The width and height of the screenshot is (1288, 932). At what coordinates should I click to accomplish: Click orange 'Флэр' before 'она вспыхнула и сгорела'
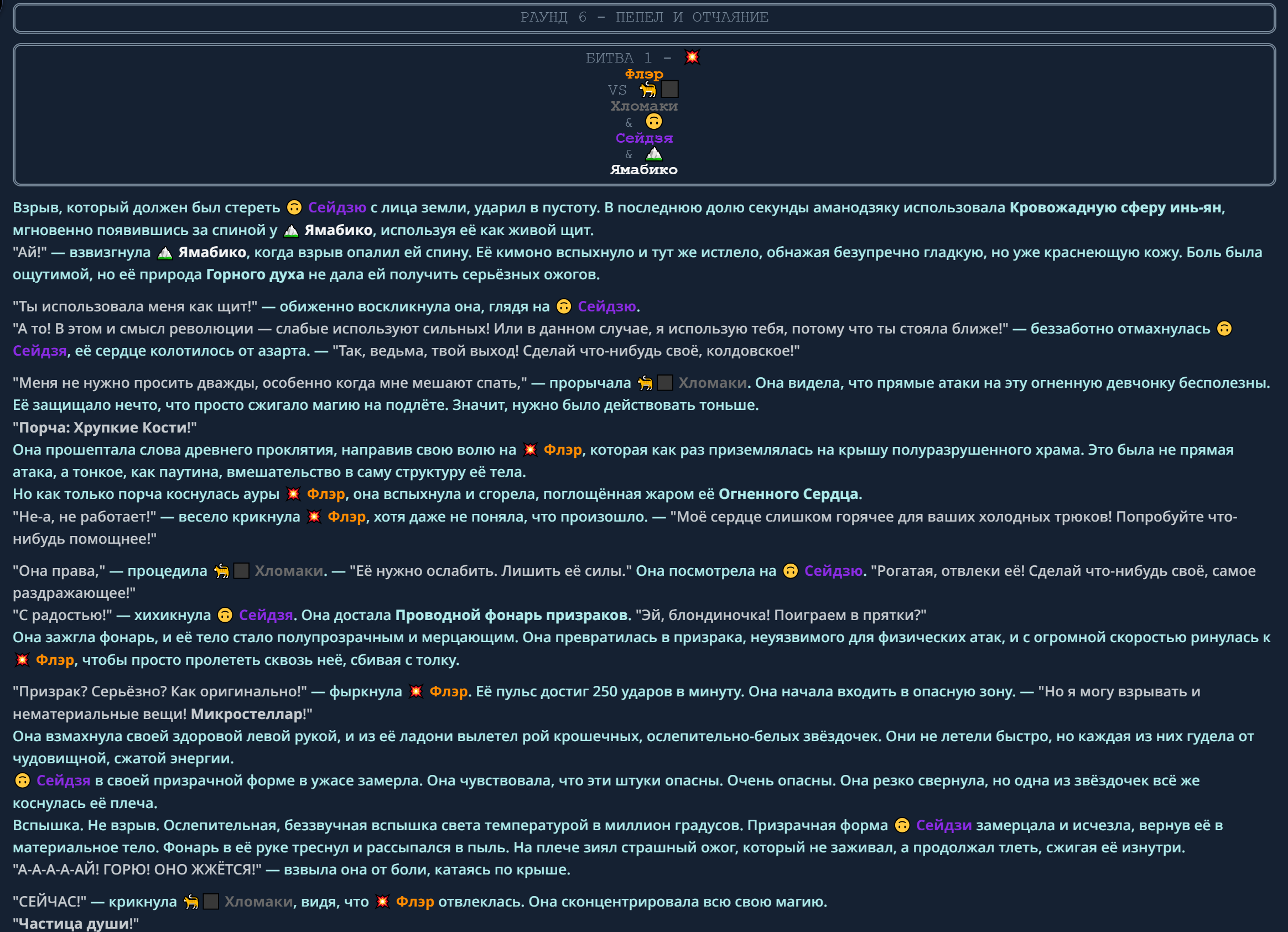pos(326,494)
